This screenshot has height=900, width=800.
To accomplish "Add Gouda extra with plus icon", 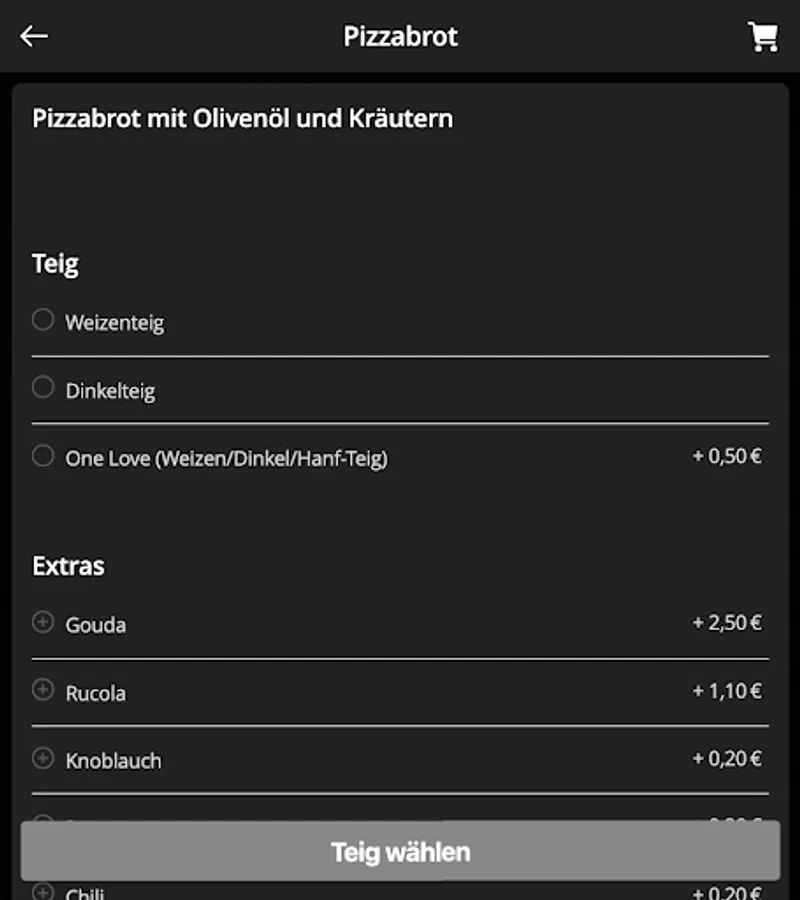I will (42, 623).
